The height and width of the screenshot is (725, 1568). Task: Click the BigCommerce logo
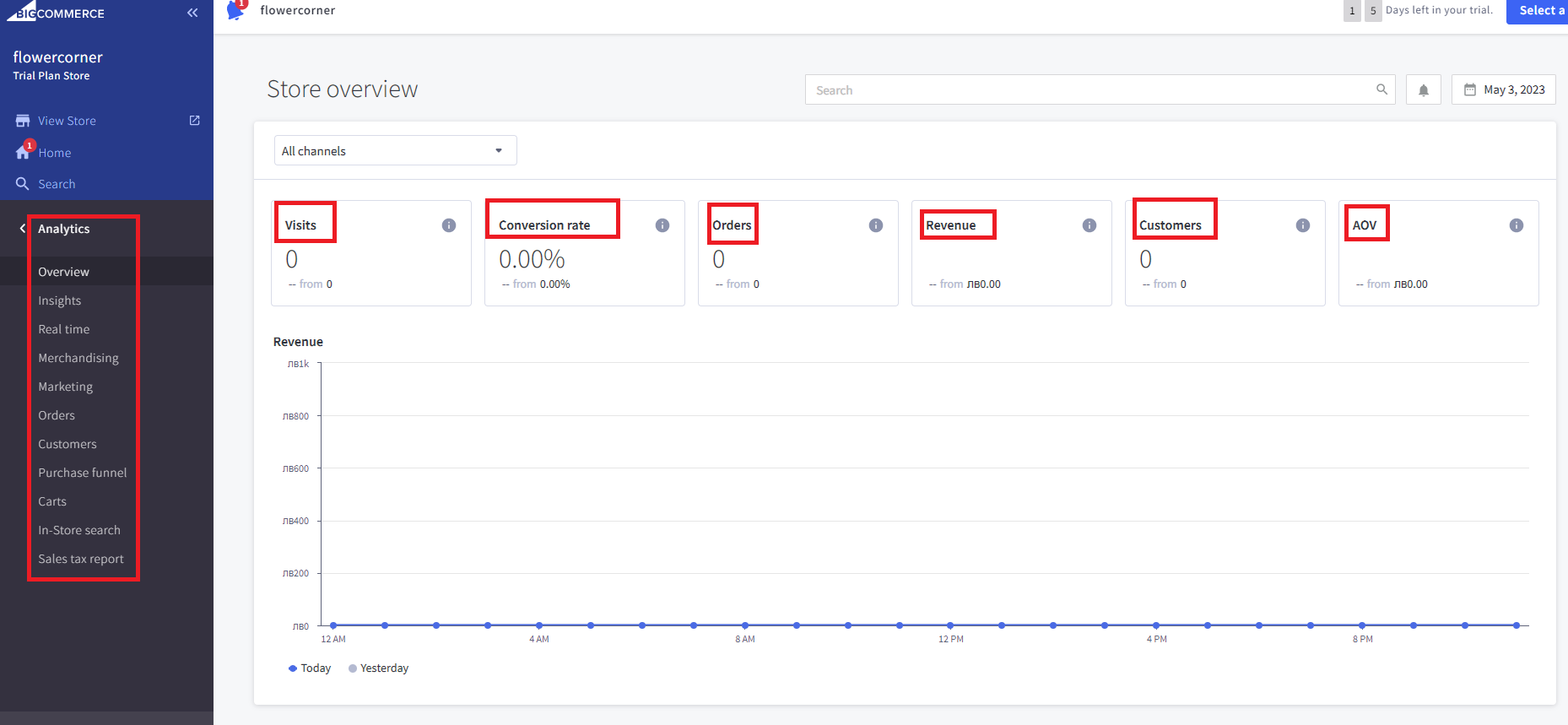click(56, 12)
